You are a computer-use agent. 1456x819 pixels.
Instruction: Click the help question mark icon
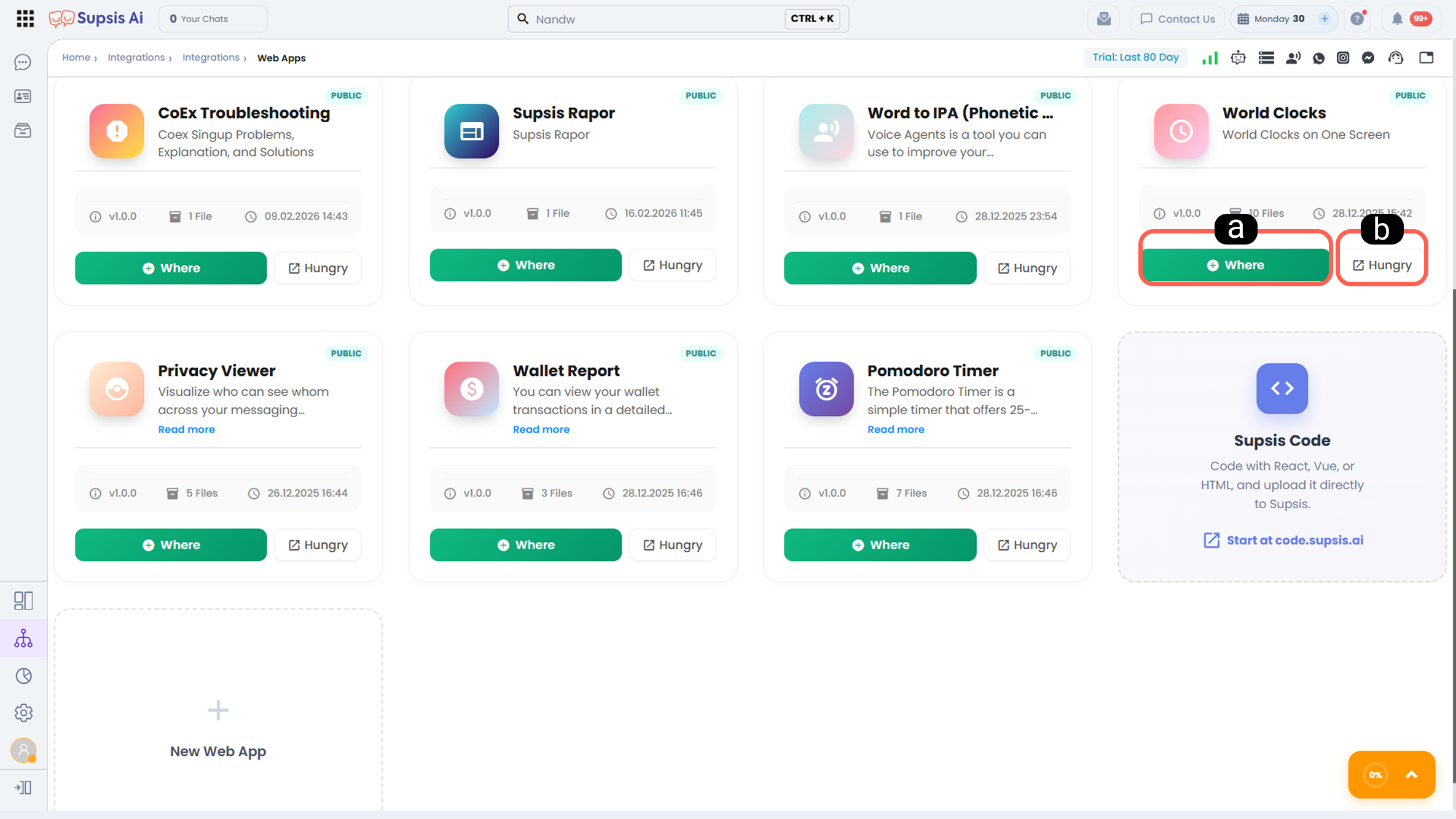click(1358, 18)
